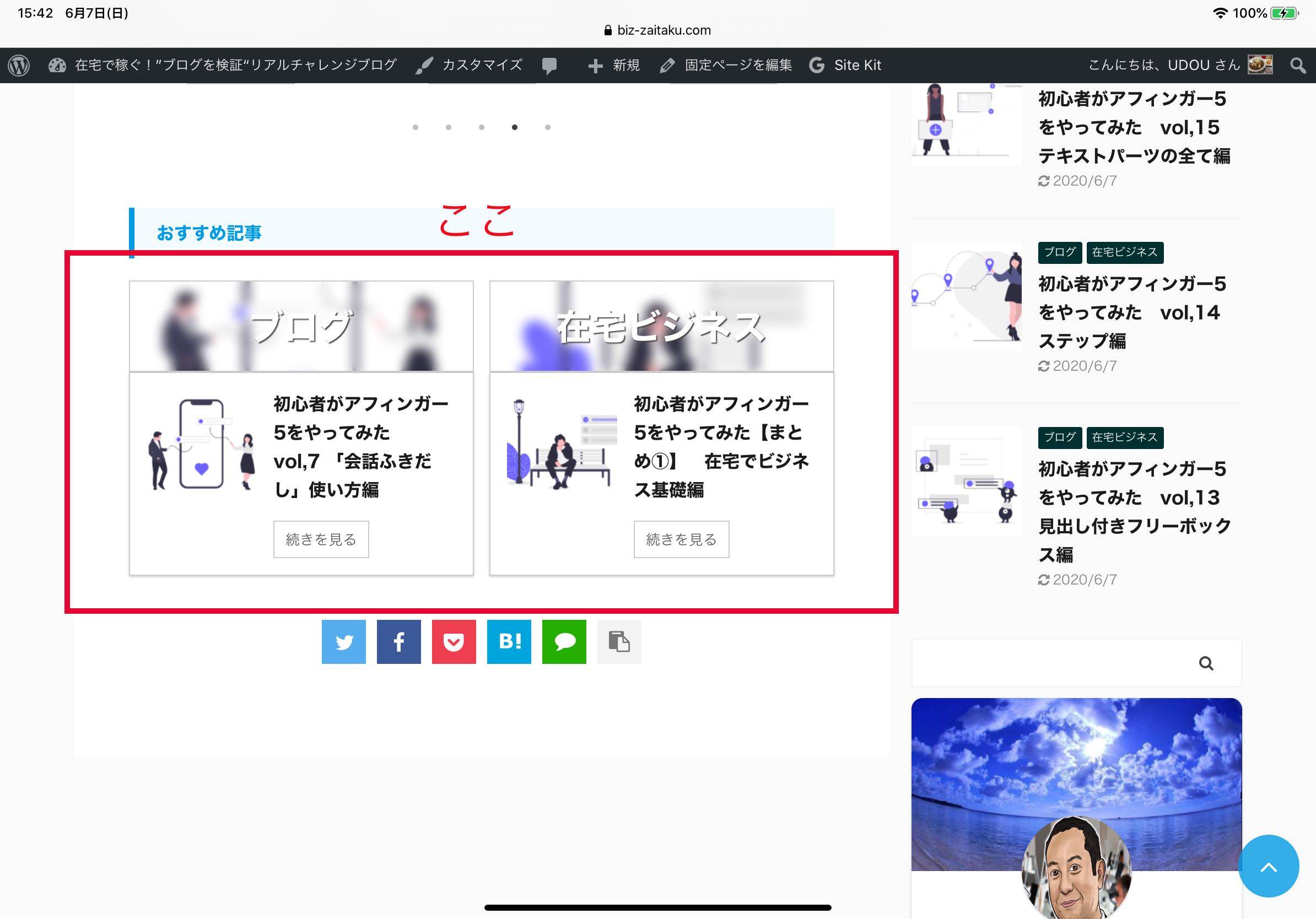Image resolution: width=1316 pixels, height=919 pixels.
Task: Click the bench man illustration thumbnail
Action: click(x=562, y=445)
